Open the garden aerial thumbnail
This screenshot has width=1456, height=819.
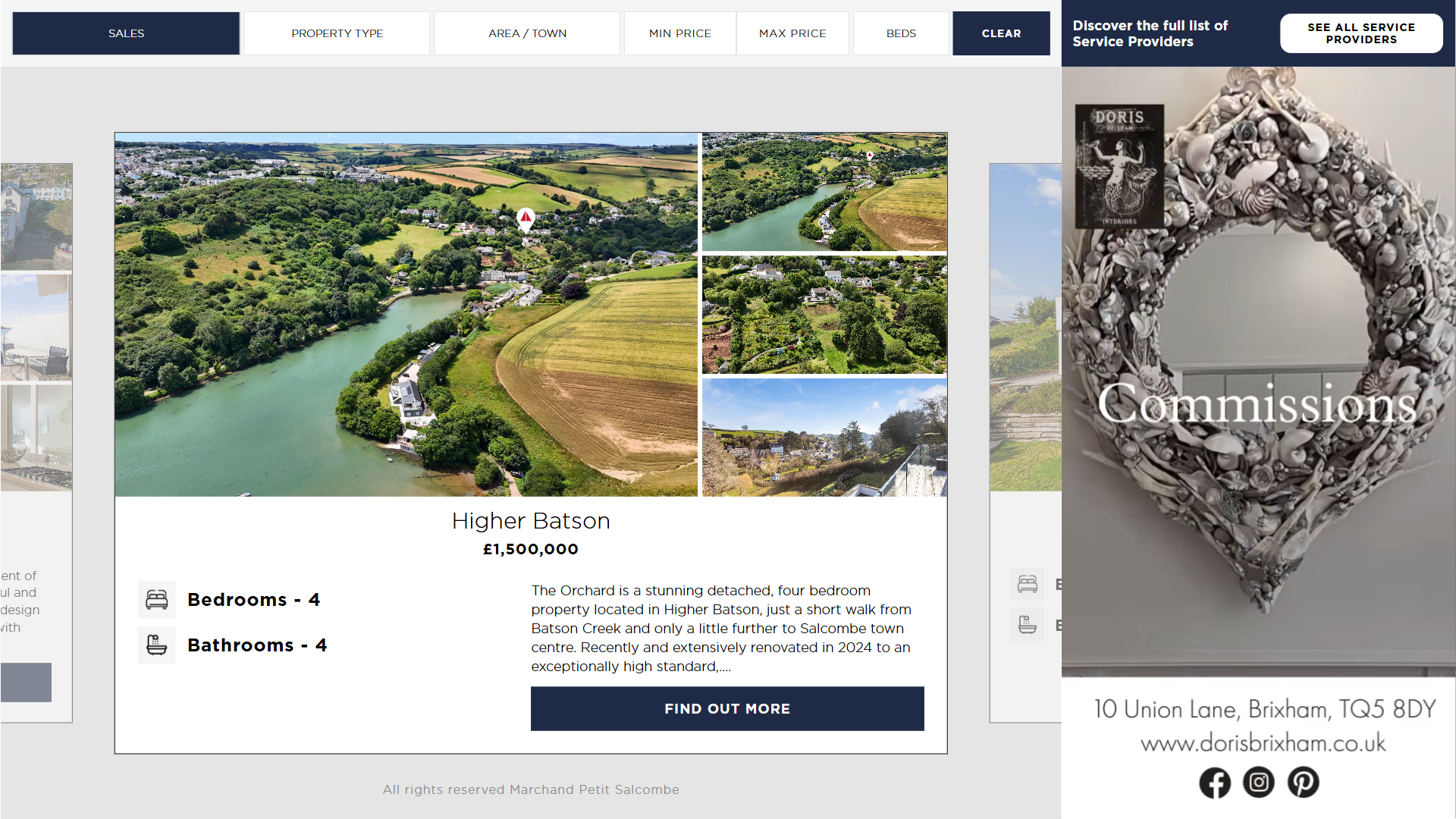click(x=824, y=315)
